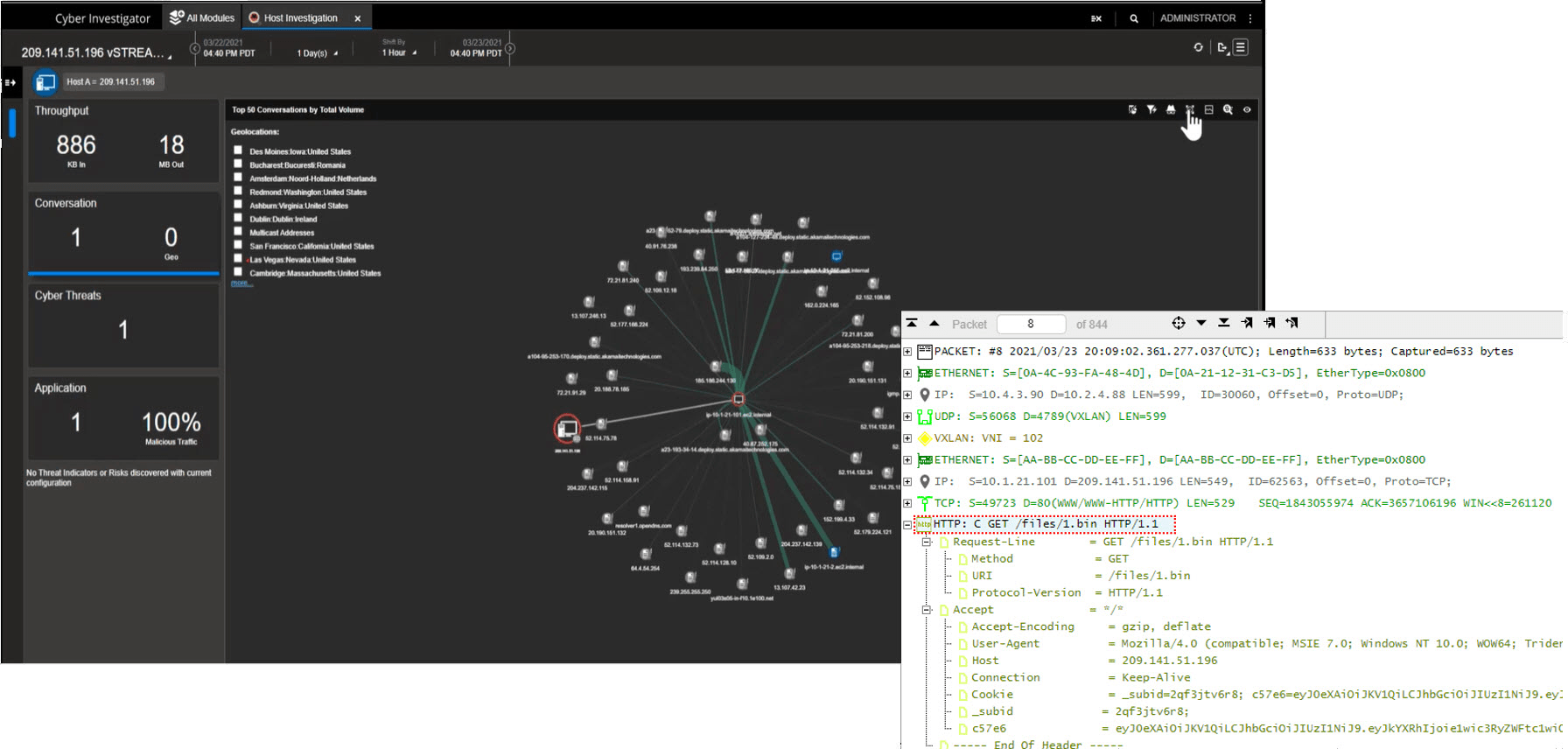Check the Des Moines Iowa geolocation box

[x=238, y=150]
